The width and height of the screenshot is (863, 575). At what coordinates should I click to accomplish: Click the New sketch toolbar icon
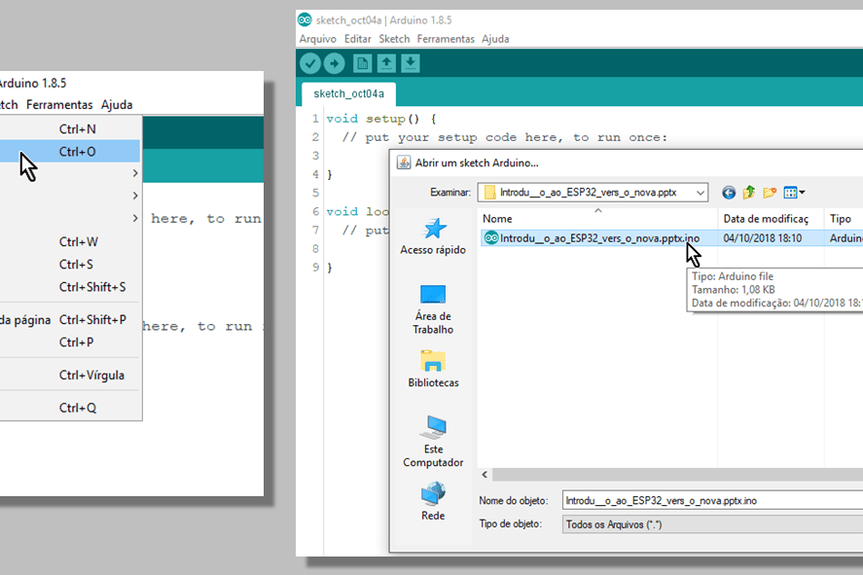tap(362, 64)
